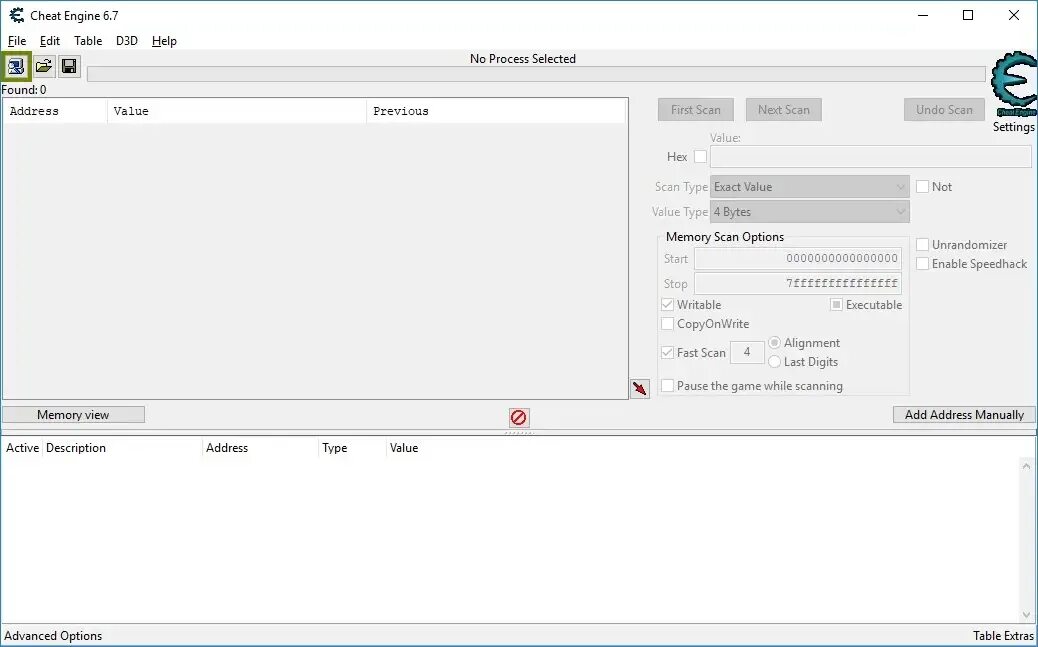This screenshot has width=1038, height=647.
Task: Click the Stop address field
Action: pos(798,284)
